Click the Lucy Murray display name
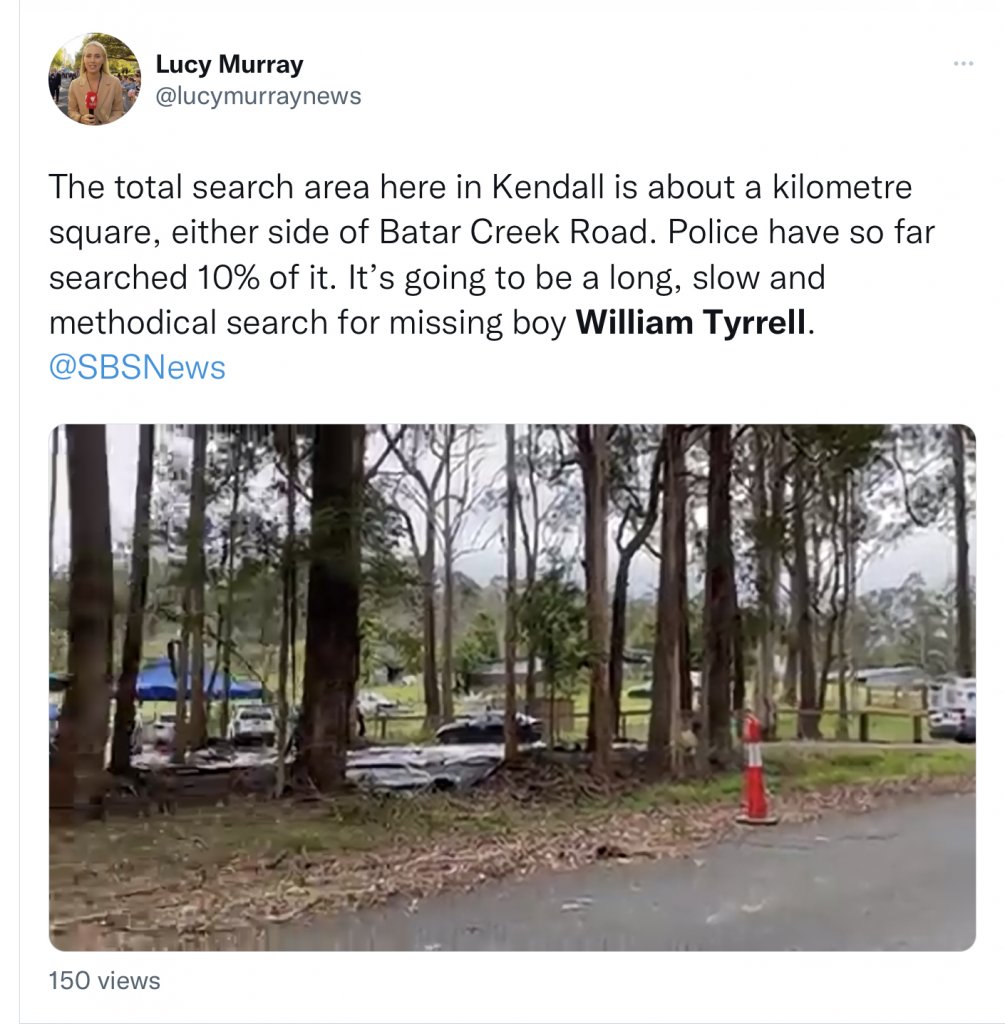1005x1024 pixels. coord(229,64)
